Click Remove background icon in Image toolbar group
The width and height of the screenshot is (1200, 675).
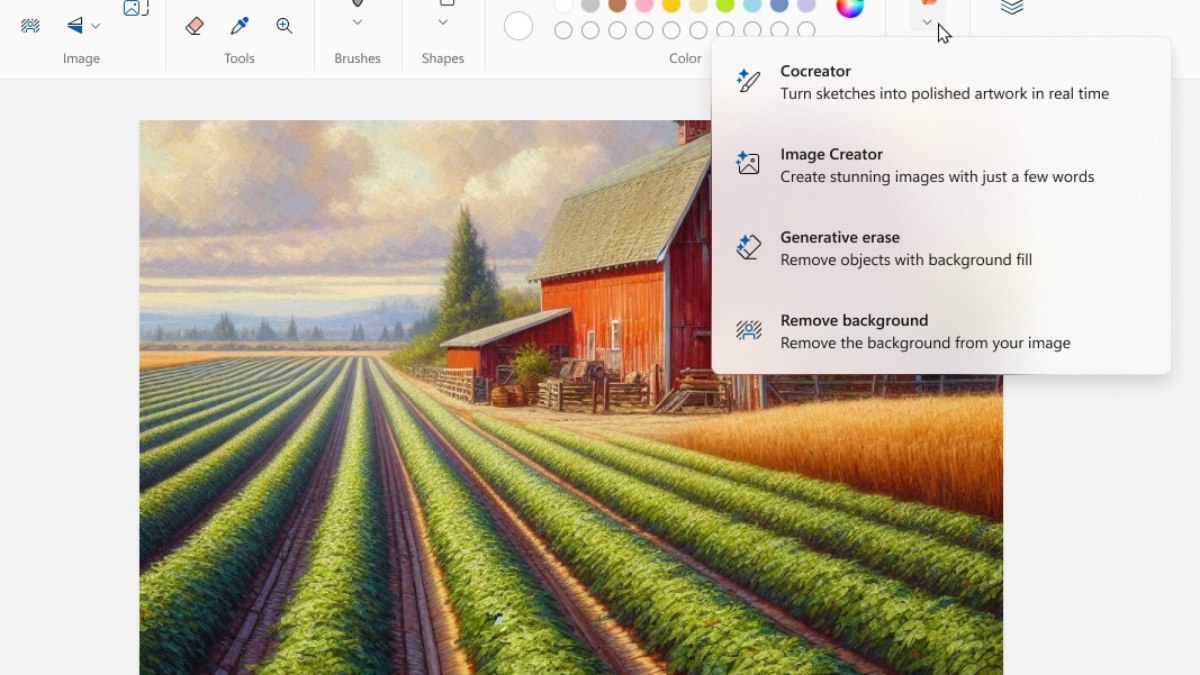(x=31, y=26)
